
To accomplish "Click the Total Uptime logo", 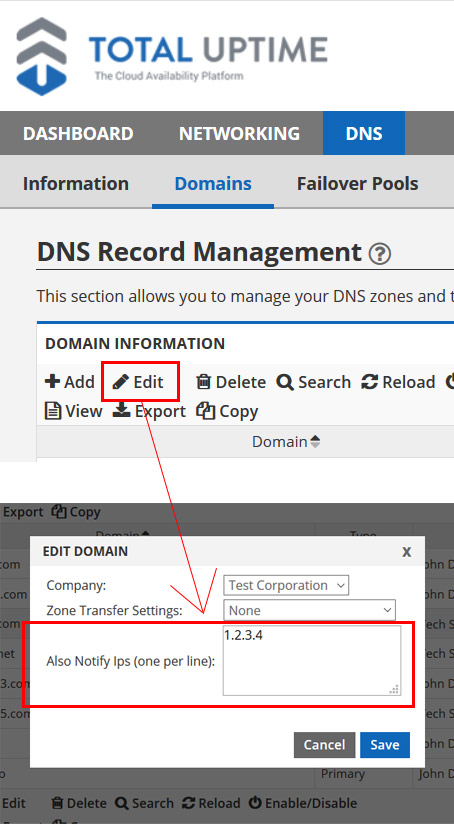I will 172,57.
